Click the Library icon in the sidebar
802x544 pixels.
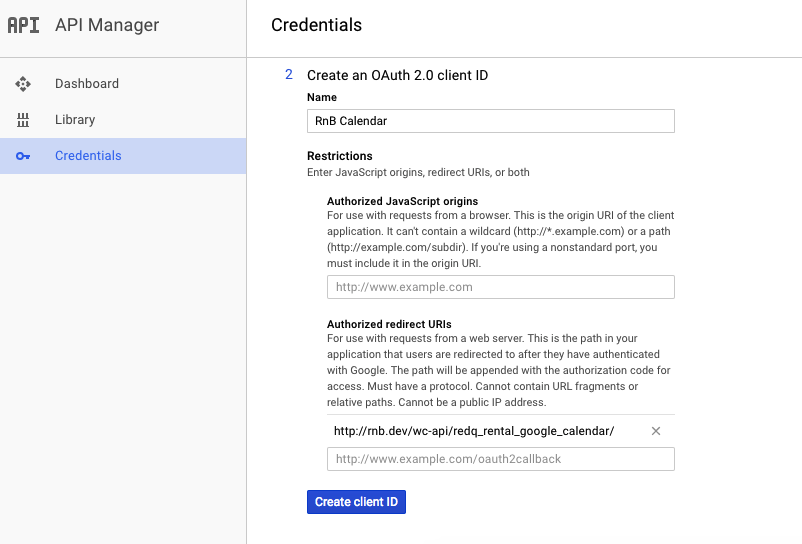coord(23,120)
